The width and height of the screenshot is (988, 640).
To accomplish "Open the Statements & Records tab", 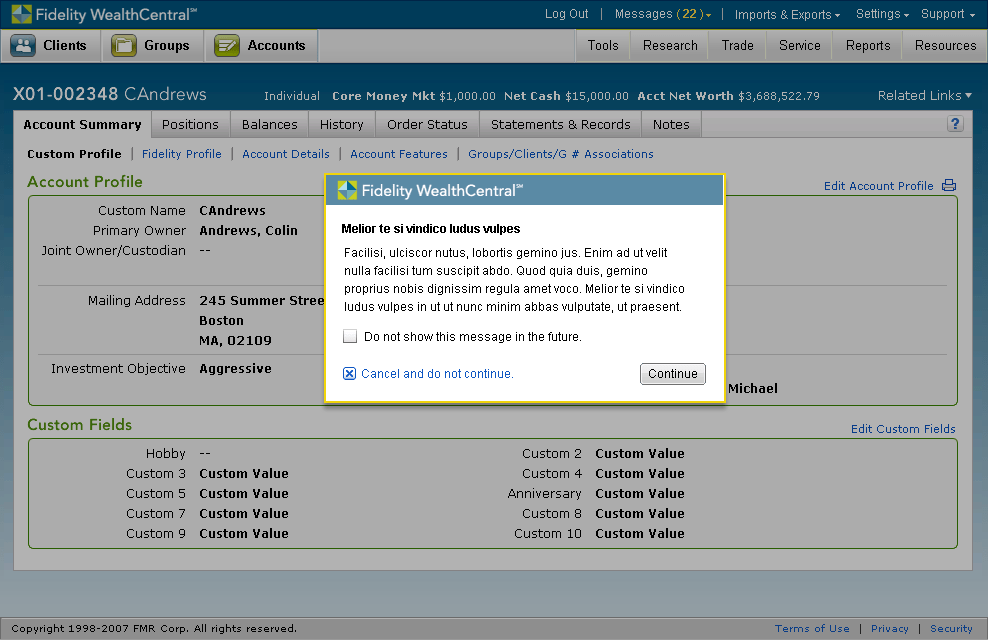I will [x=561, y=124].
